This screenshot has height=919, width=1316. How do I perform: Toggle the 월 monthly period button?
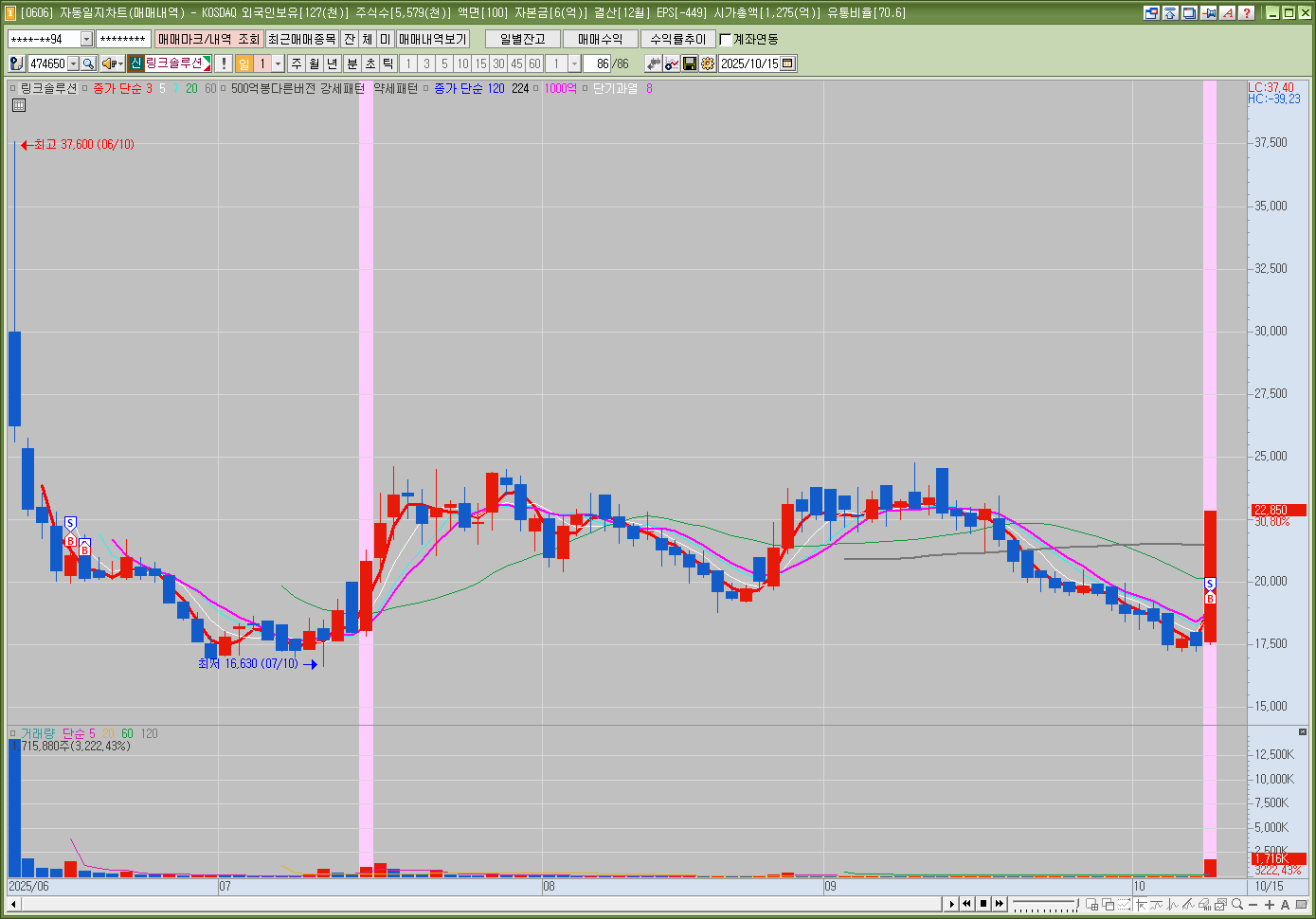click(315, 63)
